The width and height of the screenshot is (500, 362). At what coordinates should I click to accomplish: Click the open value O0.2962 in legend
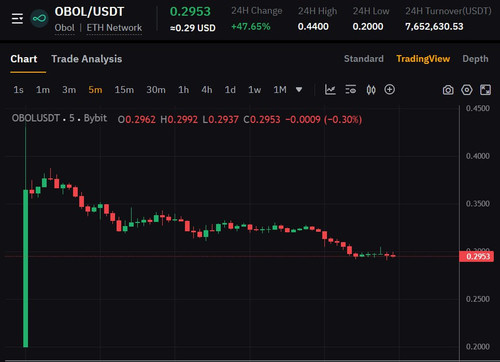tap(137, 120)
